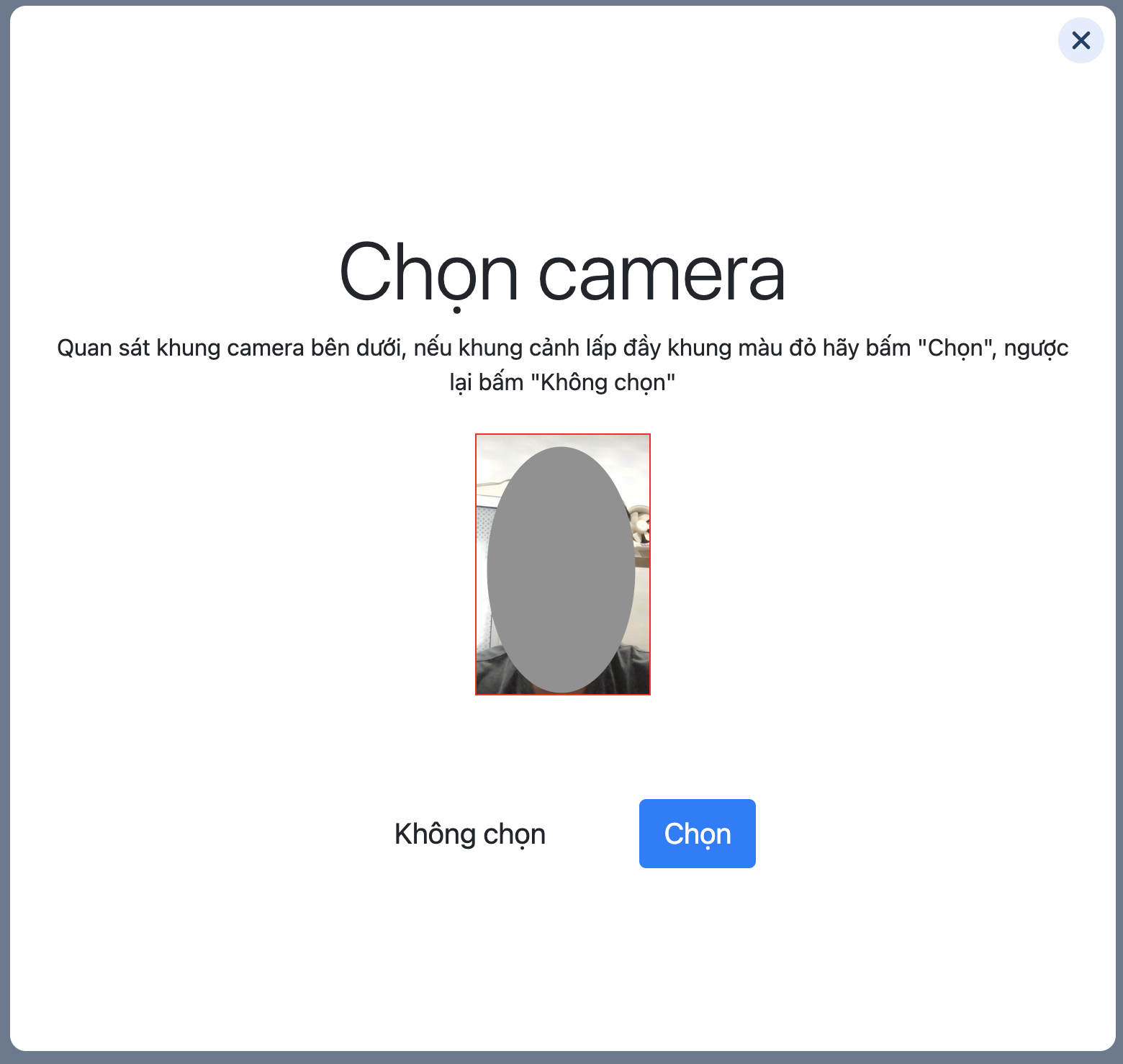The image size is (1123, 1064).
Task: Click the blue Chọn button
Action: 697,834
